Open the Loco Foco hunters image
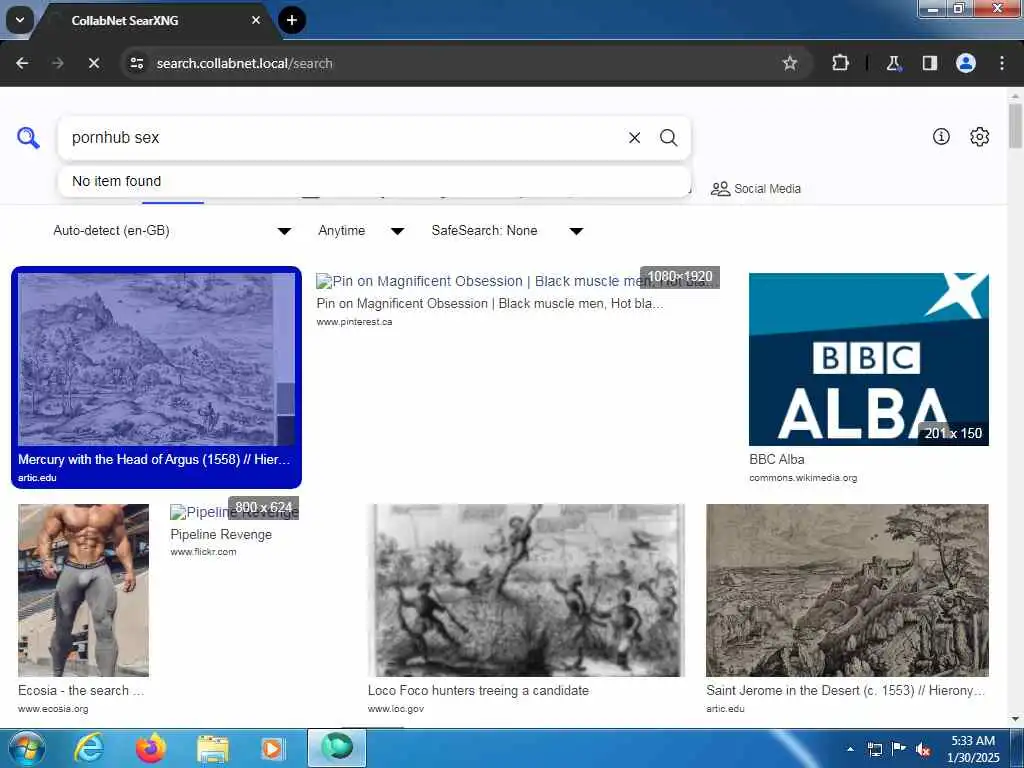Viewport: 1024px width, 768px height. coord(526,590)
